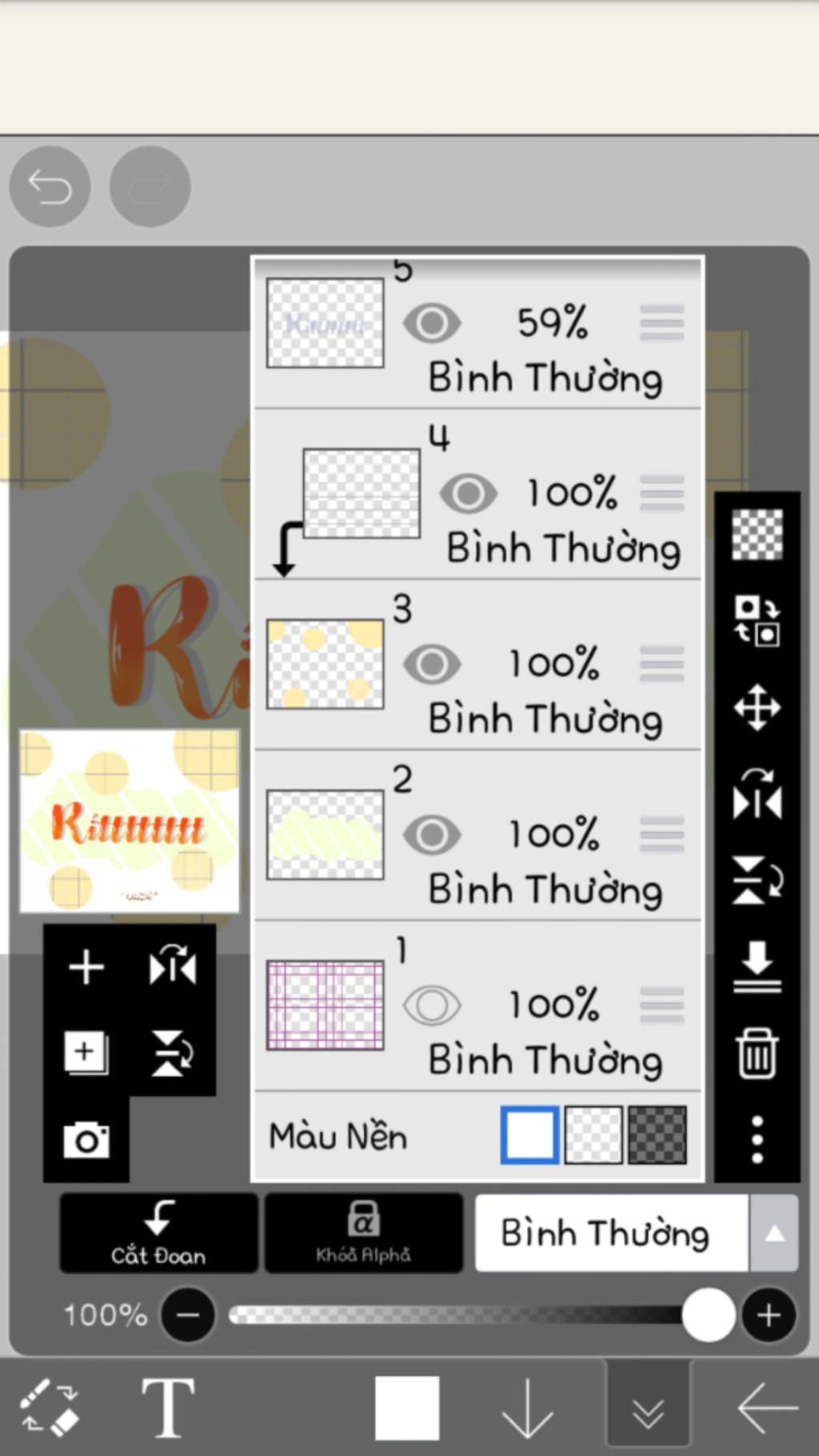Select layer 2 row in list

coord(477,835)
